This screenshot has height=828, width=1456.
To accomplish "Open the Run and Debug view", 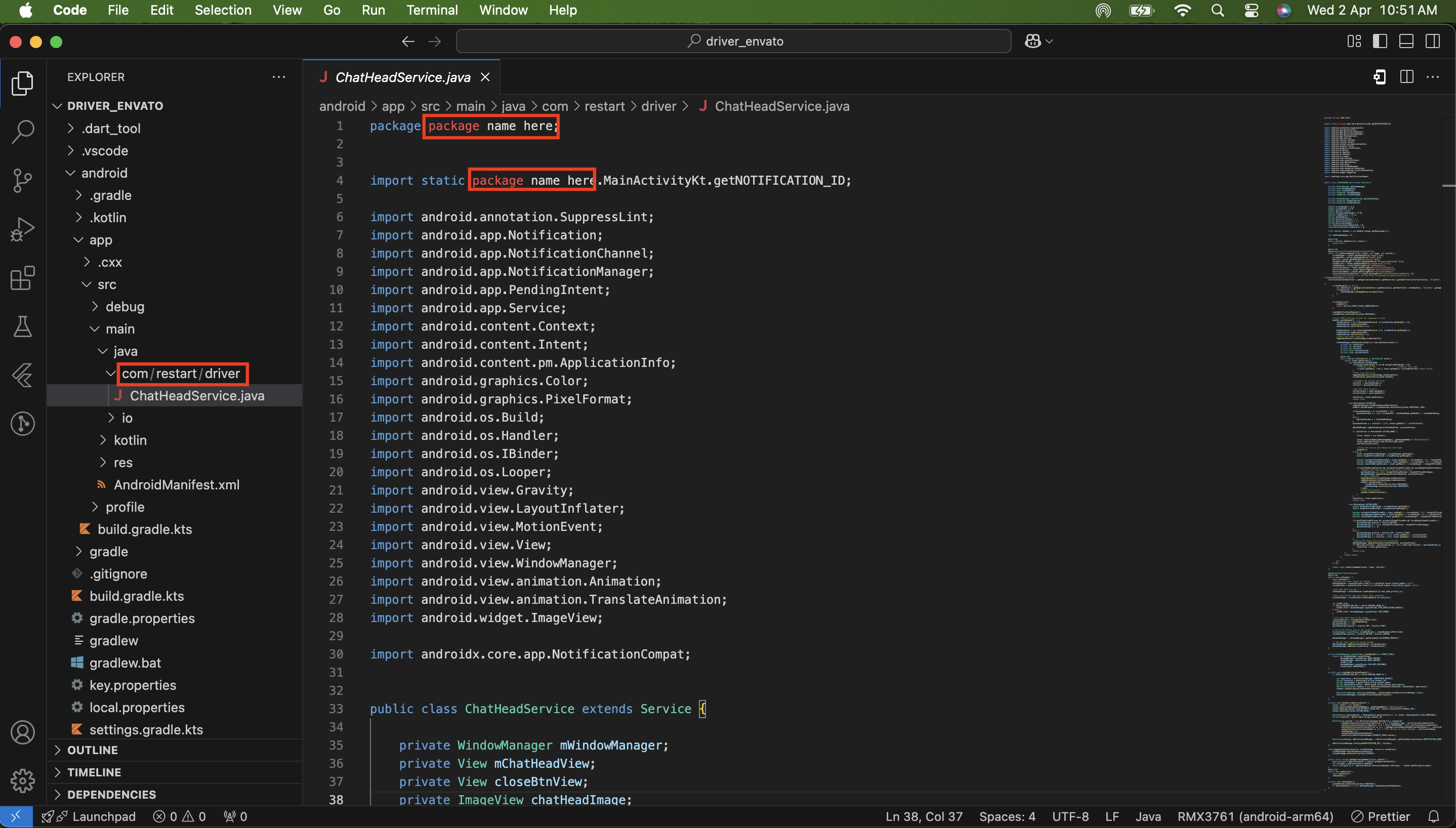I will coord(23,230).
